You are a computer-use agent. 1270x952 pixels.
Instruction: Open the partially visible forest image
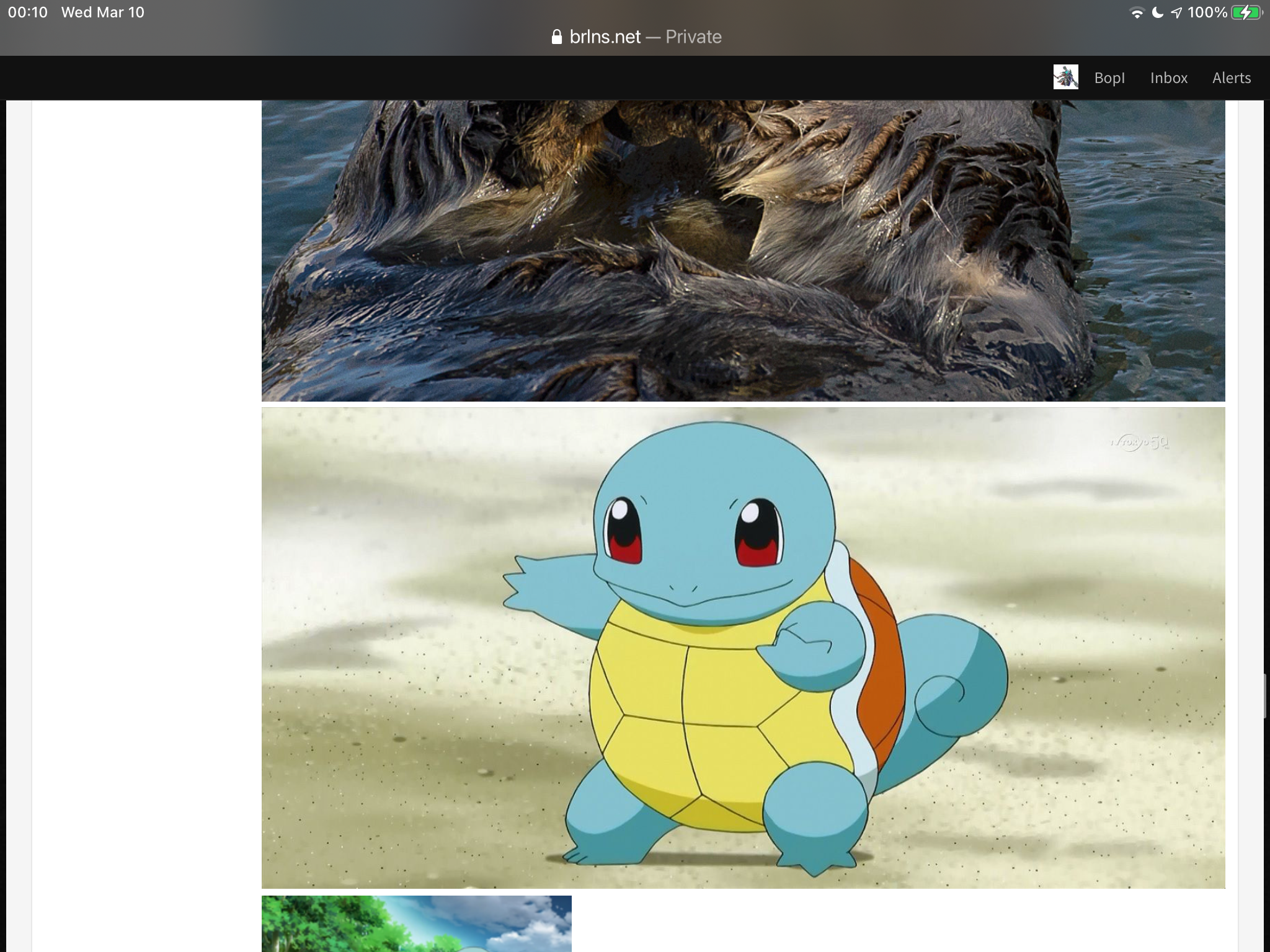[x=416, y=923]
